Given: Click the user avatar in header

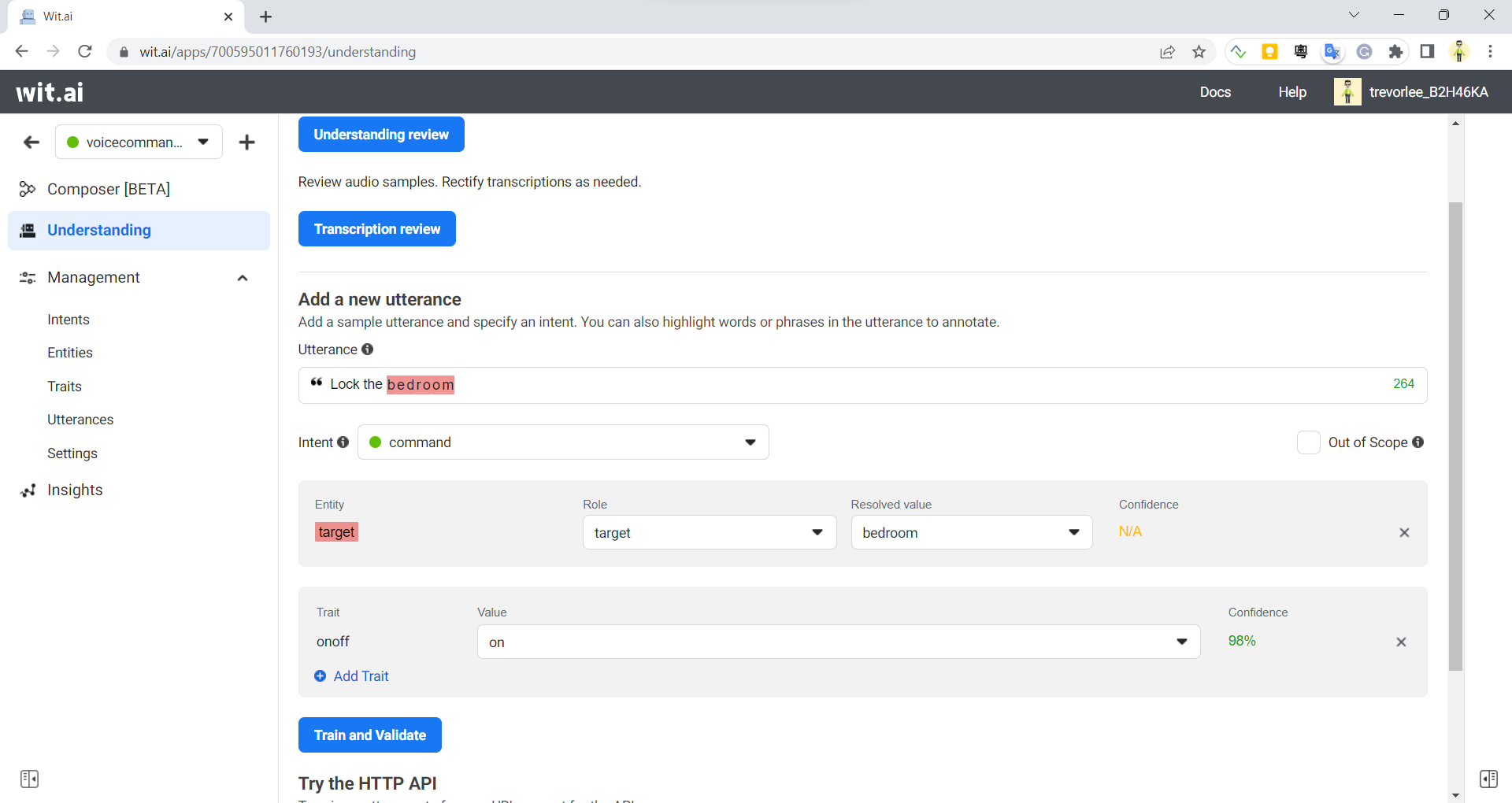Looking at the screenshot, I should (x=1347, y=92).
